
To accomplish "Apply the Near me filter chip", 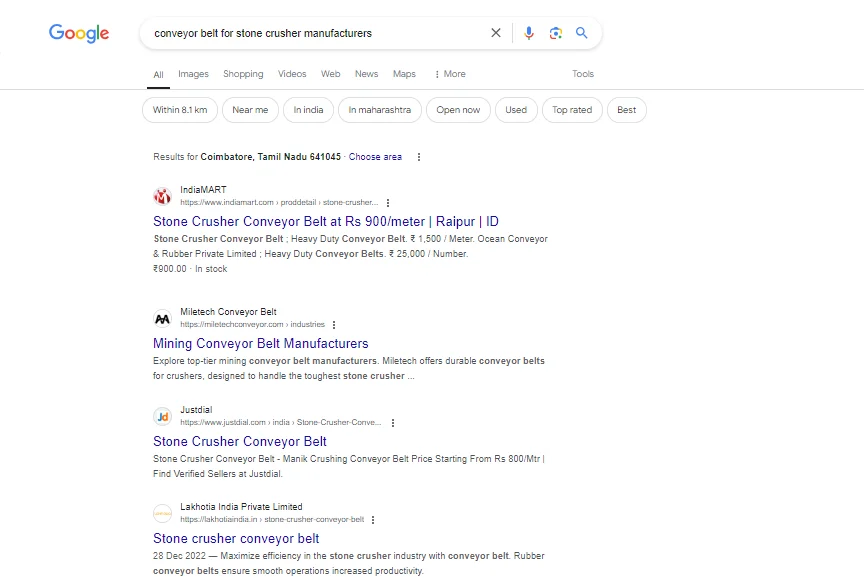I will (250, 110).
